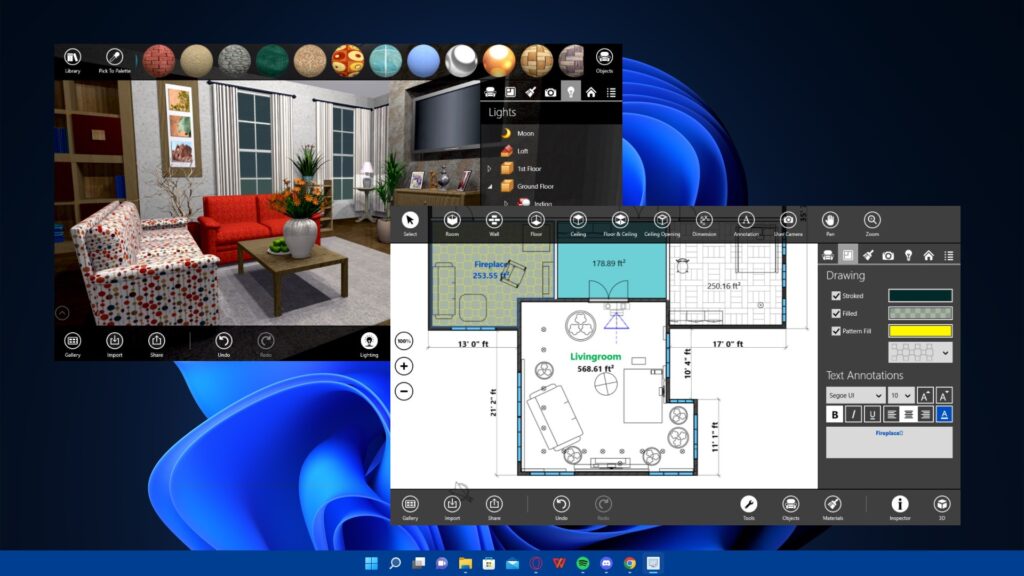
Task: Align annotation text center
Action: (x=908, y=414)
